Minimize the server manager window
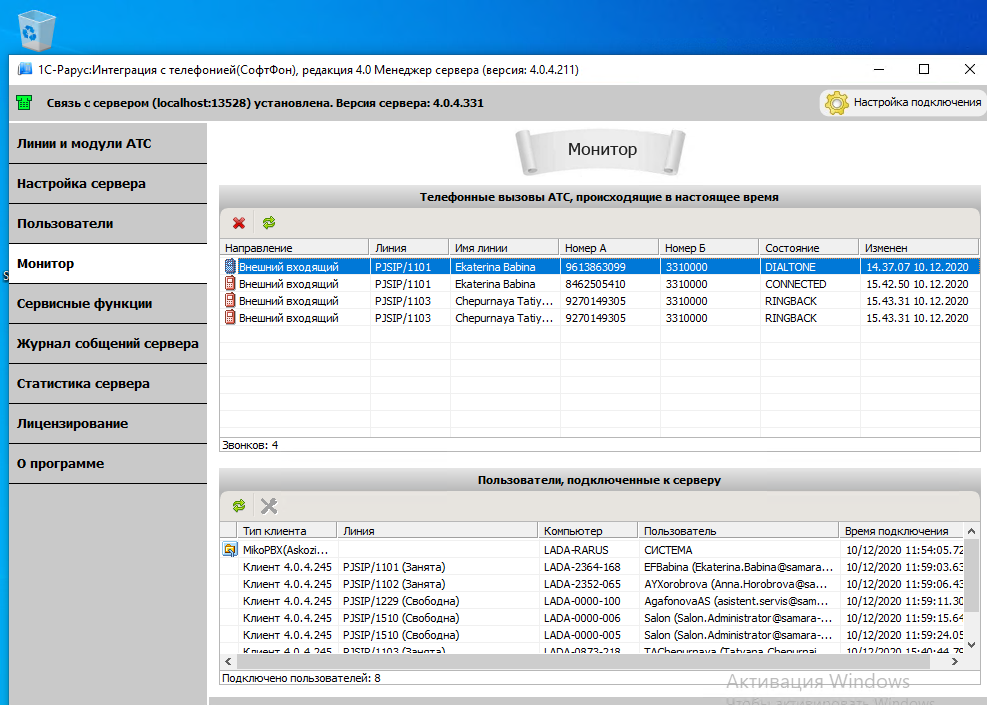This screenshot has height=705, width=987. (879, 69)
